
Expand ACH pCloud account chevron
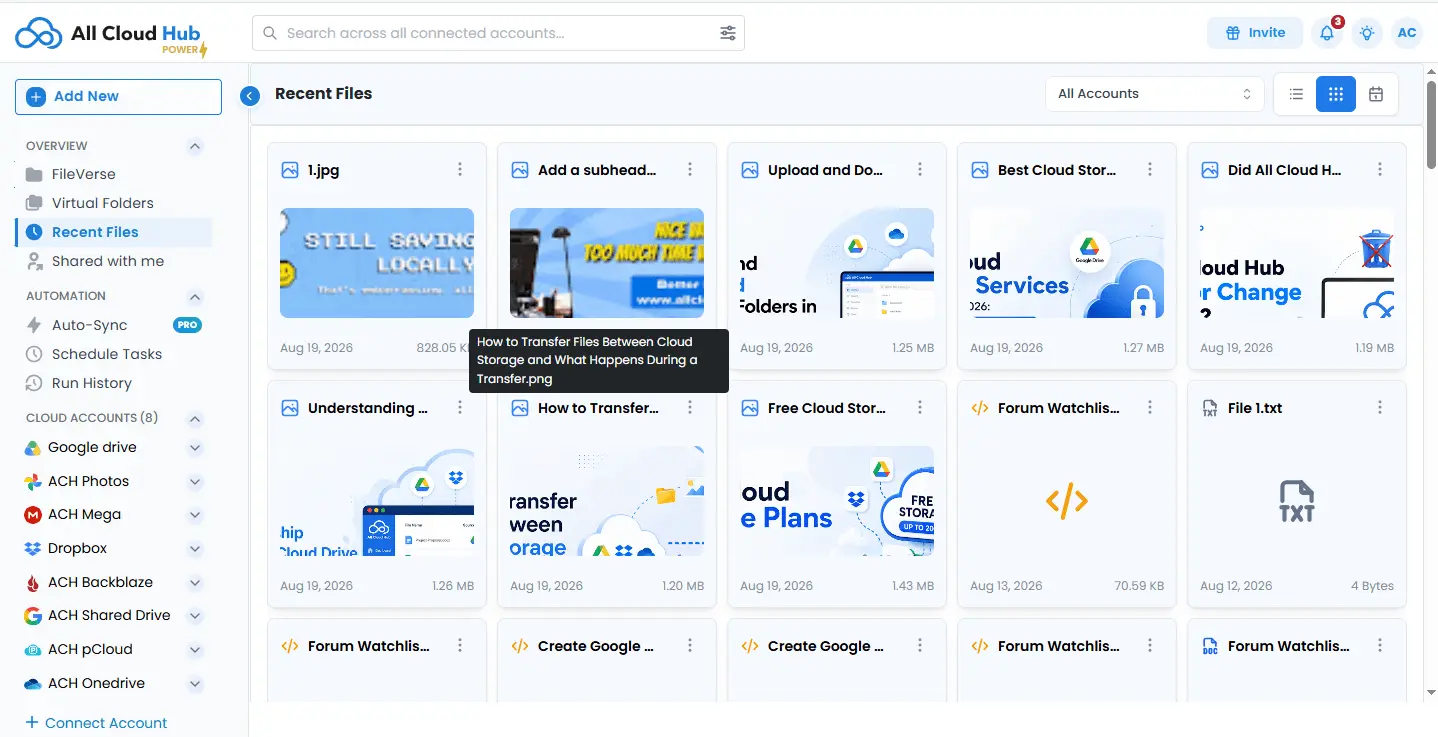195,650
